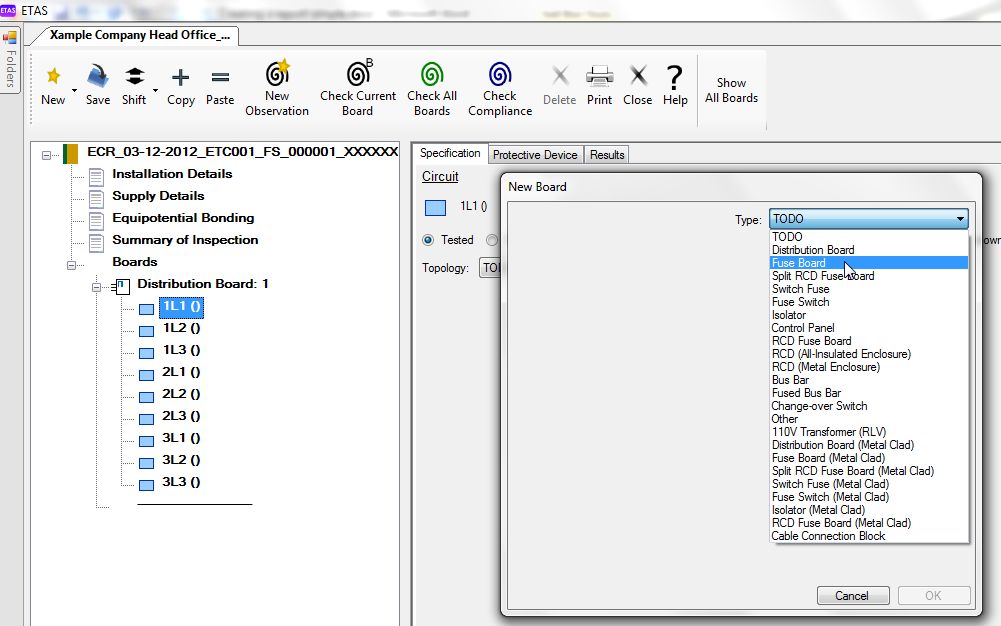Image resolution: width=1001 pixels, height=626 pixels.
Task: Open the Results tab
Action: pos(607,154)
